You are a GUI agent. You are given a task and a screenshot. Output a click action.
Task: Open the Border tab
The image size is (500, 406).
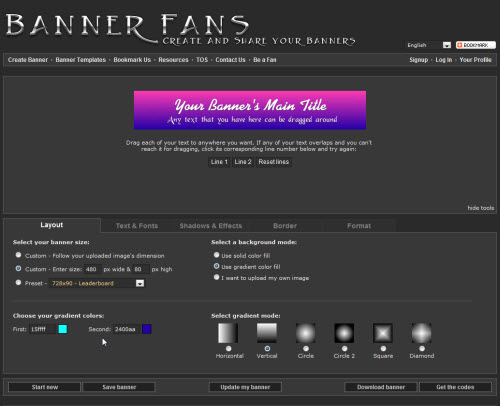point(285,226)
